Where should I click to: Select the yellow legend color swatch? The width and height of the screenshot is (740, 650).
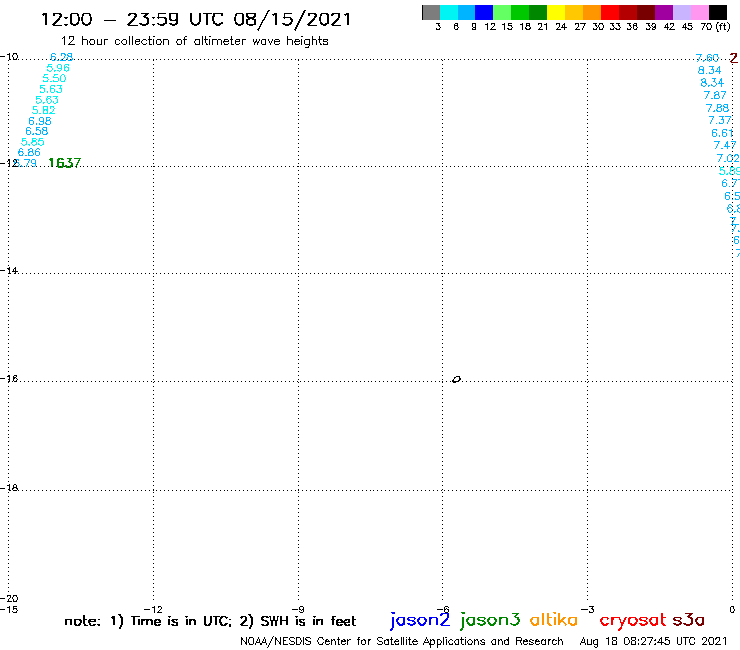(x=556, y=12)
